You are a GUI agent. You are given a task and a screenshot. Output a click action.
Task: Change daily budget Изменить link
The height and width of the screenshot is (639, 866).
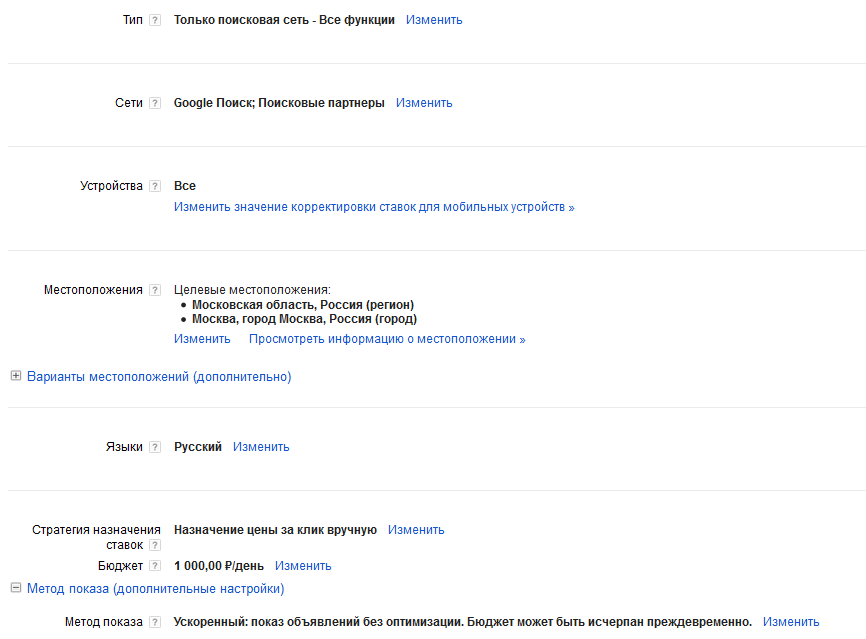(x=303, y=566)
